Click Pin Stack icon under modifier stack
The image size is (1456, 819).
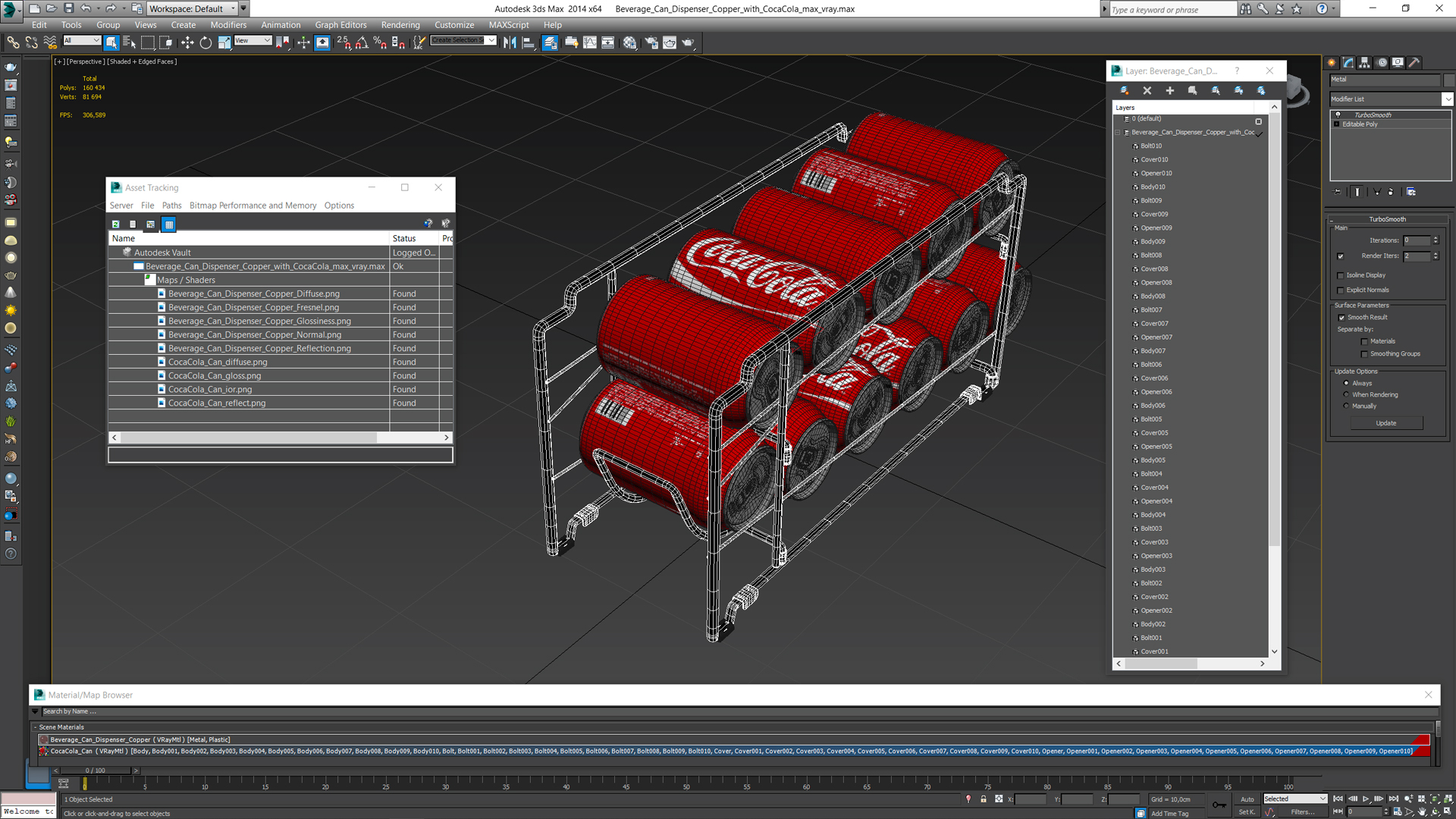[1338, 192]
